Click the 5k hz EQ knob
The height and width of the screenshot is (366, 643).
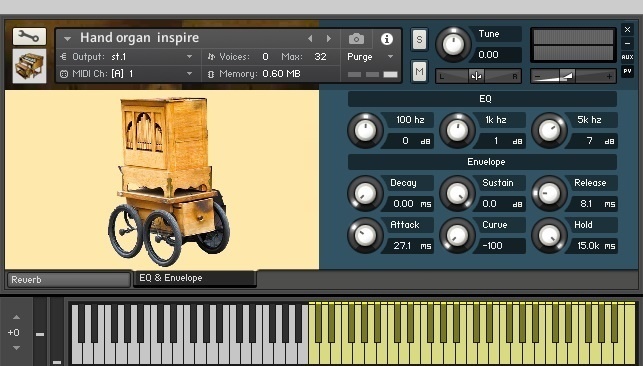pyautogui.click(x=549, y=131)
